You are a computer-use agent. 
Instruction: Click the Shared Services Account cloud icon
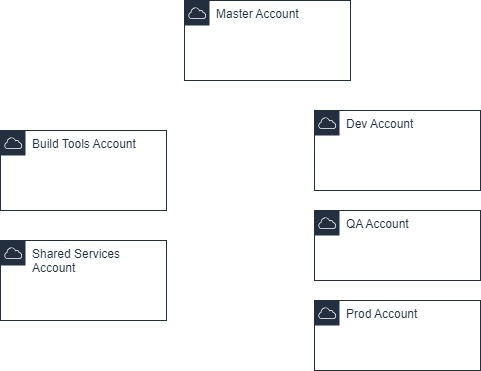[13, 253]
